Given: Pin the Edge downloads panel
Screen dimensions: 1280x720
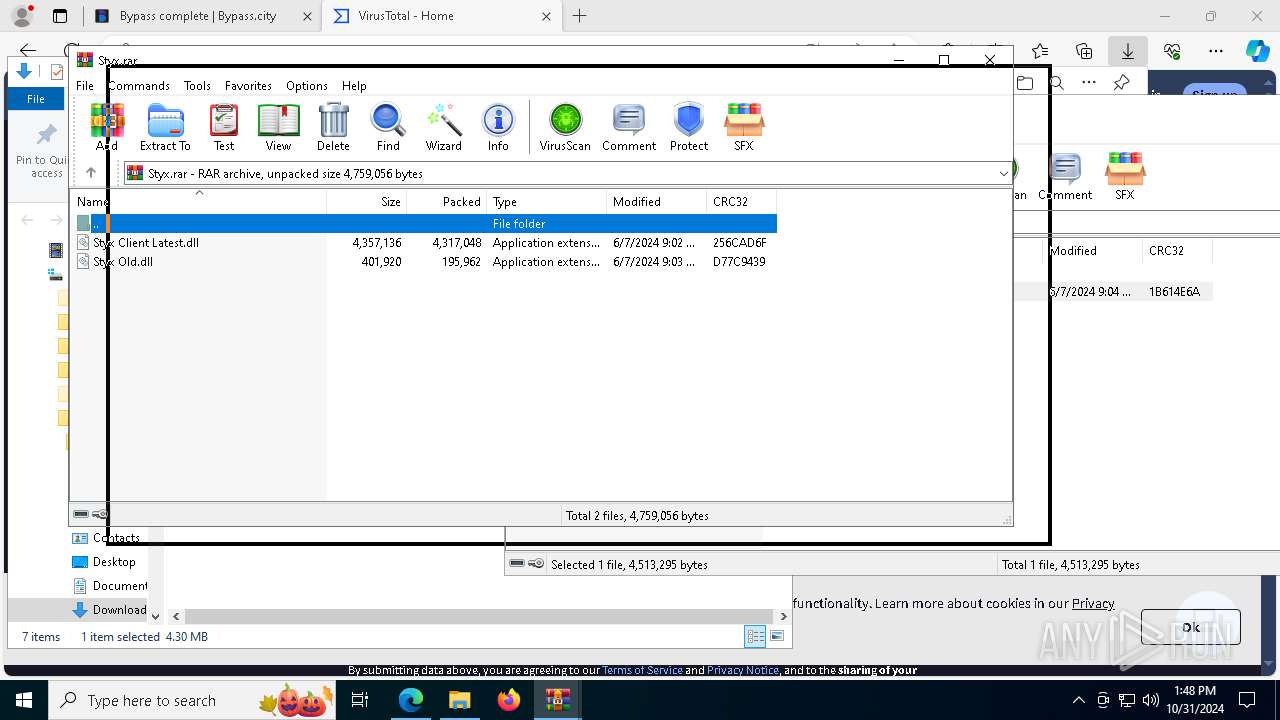Looking at the screenshot, I should (x=1121, y=83).
